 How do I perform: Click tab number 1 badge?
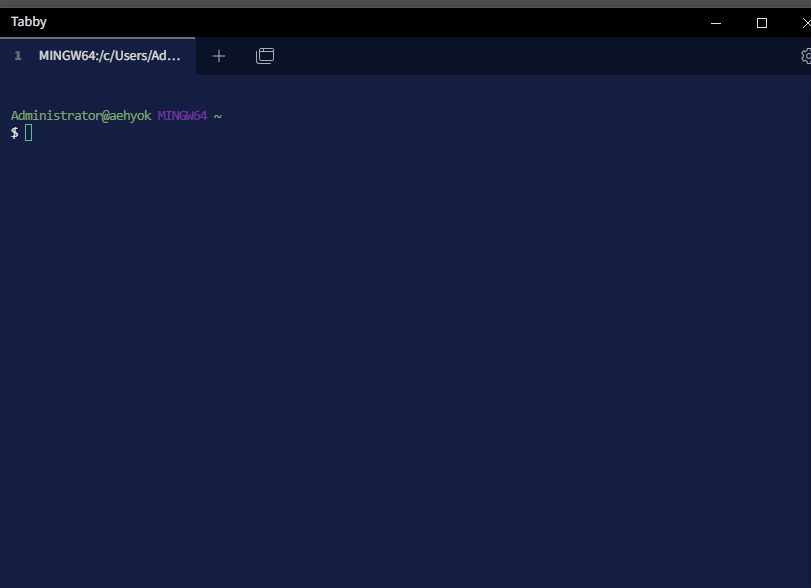coord(18,56)
